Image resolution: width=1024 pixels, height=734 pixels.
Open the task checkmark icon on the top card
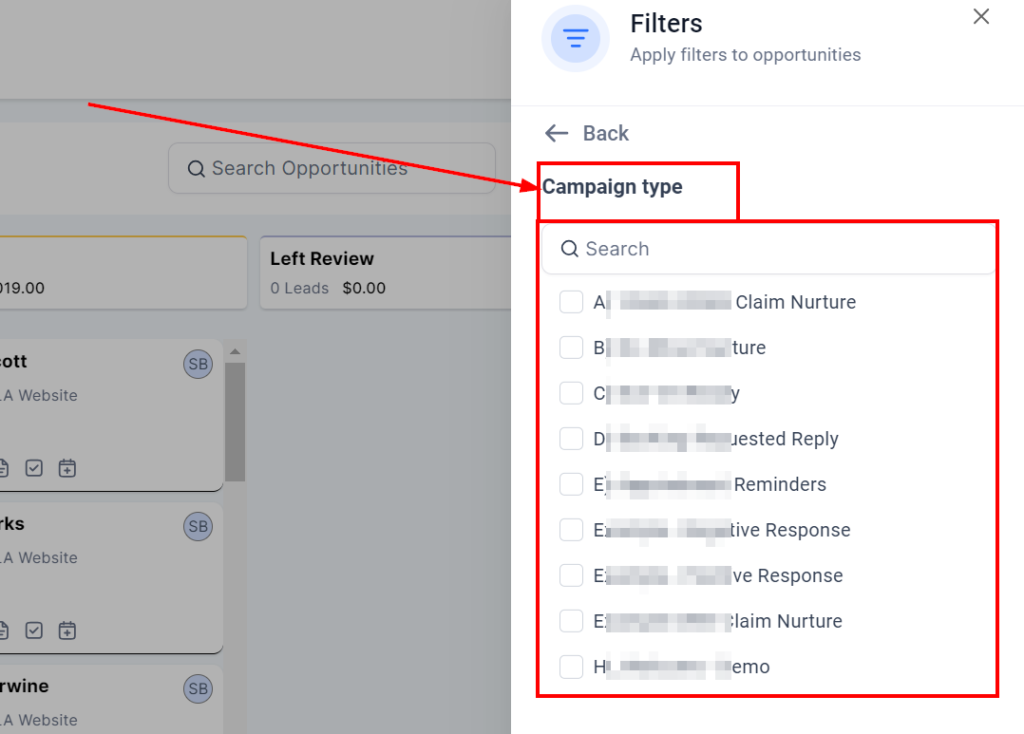(34, 467)
